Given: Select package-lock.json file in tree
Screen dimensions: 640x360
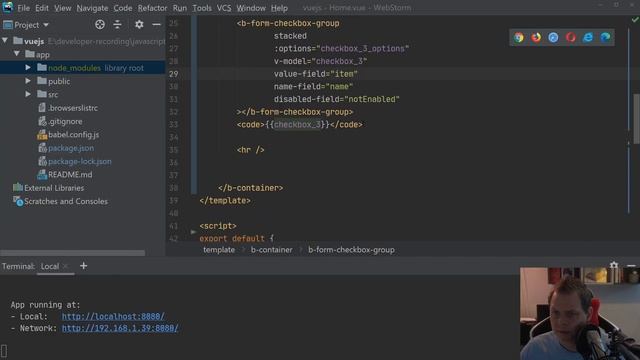Looking at the screenshot, I should [x=79, y=161].
